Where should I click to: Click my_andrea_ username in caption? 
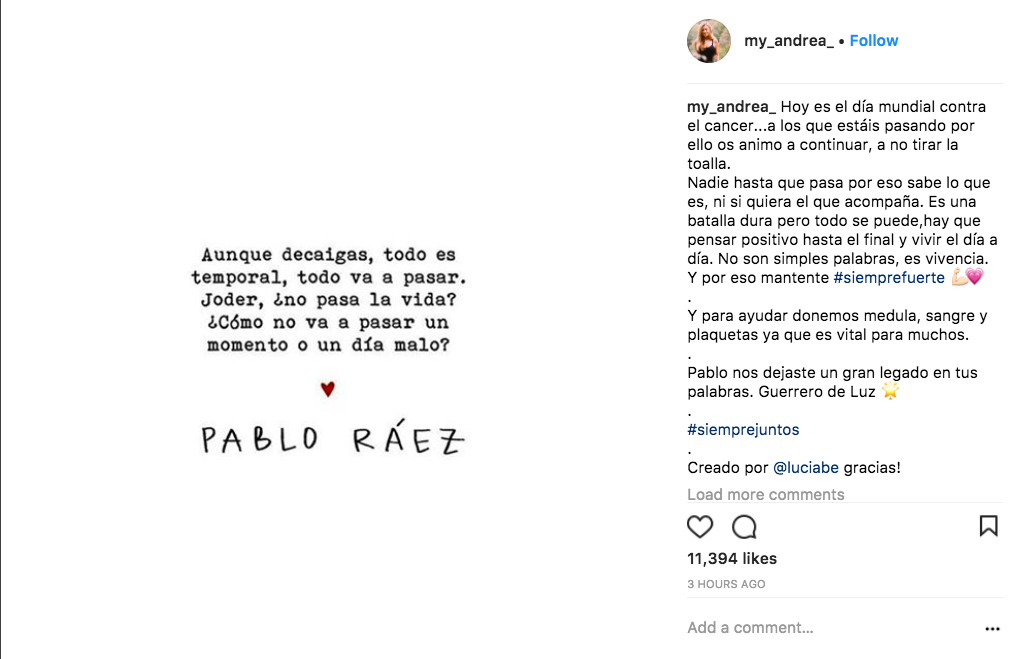coord(731,107)
